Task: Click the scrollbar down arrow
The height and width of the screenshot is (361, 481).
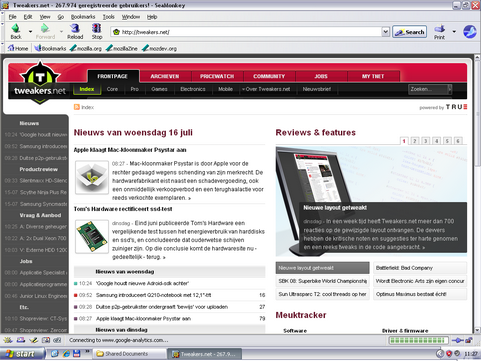Action: click(x=477, y=330)
